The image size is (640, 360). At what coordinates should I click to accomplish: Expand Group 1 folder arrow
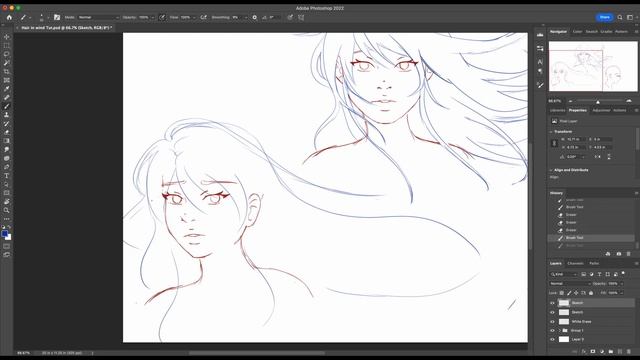[x=560, y=331]
